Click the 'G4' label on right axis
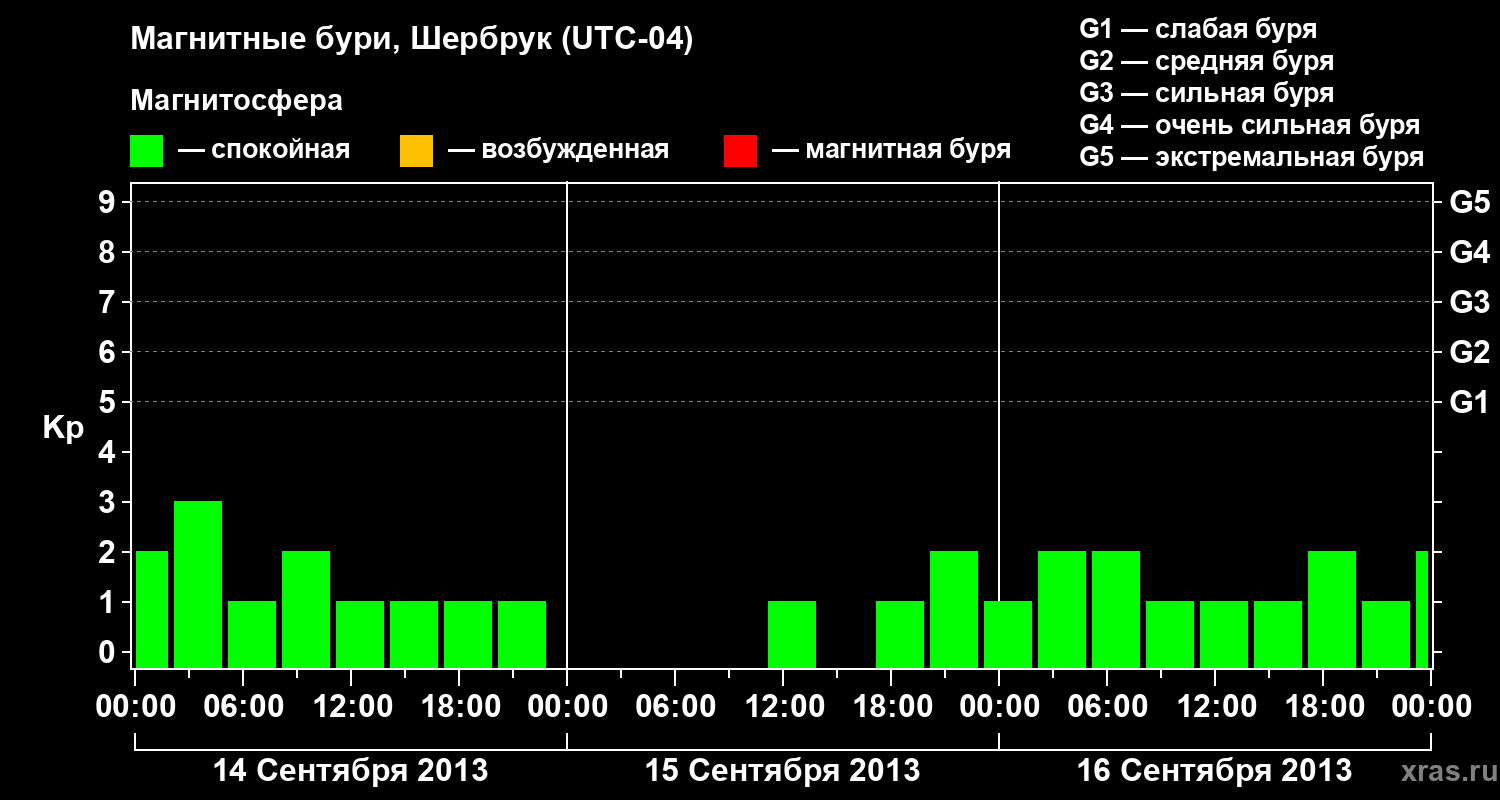 click(1469, 252)
